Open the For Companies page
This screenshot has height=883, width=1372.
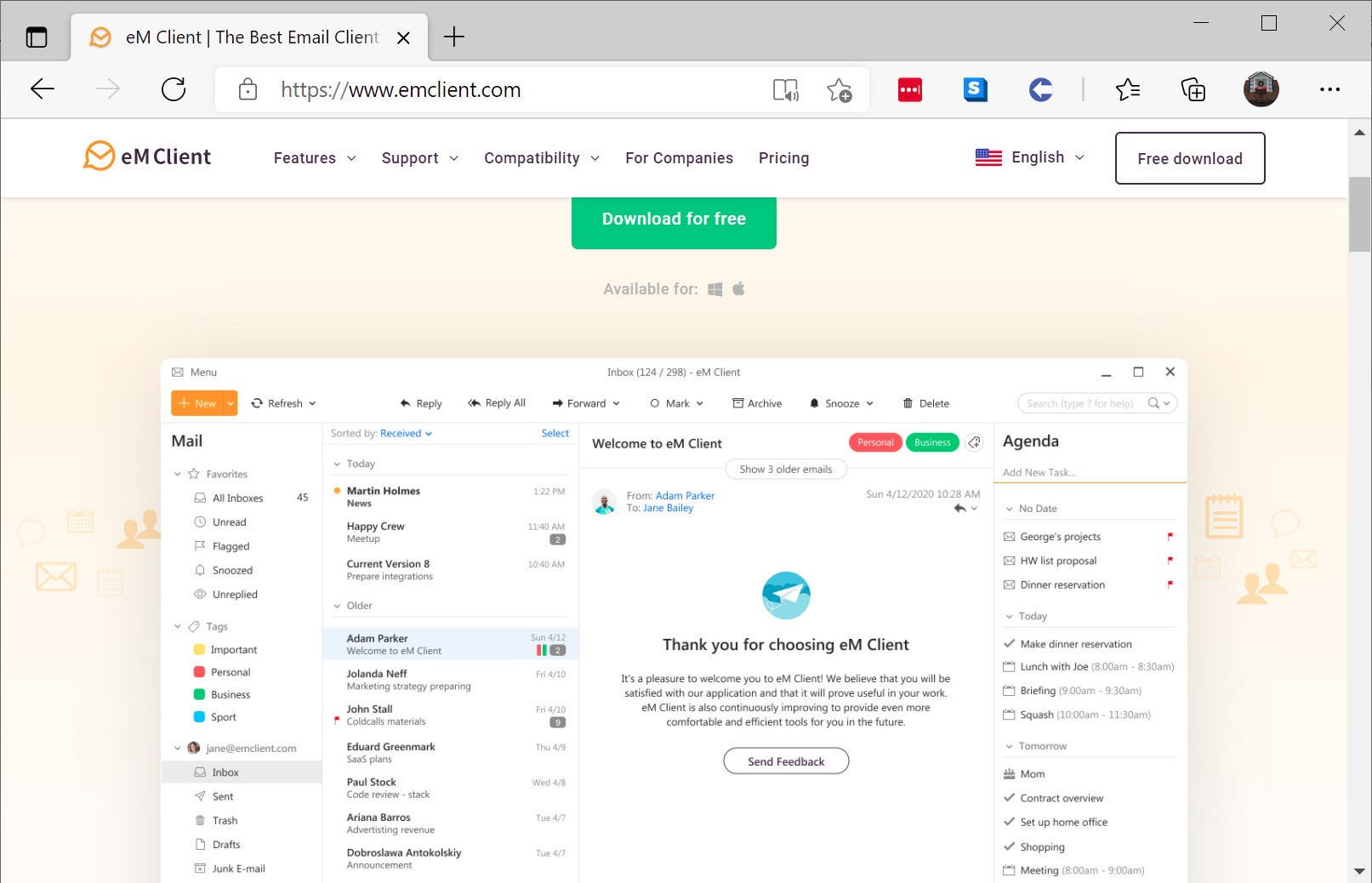point(679,158)
